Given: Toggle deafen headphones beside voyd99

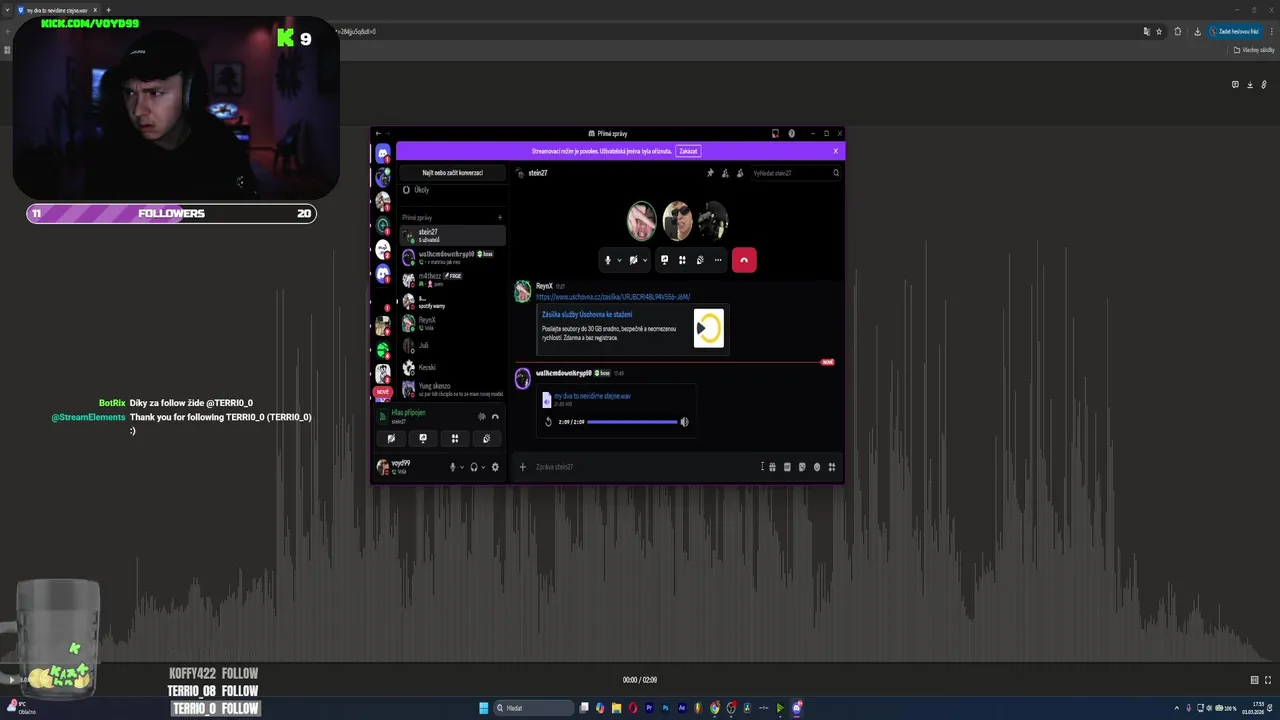Looking at the screenshot, I should tap(474, 467).
